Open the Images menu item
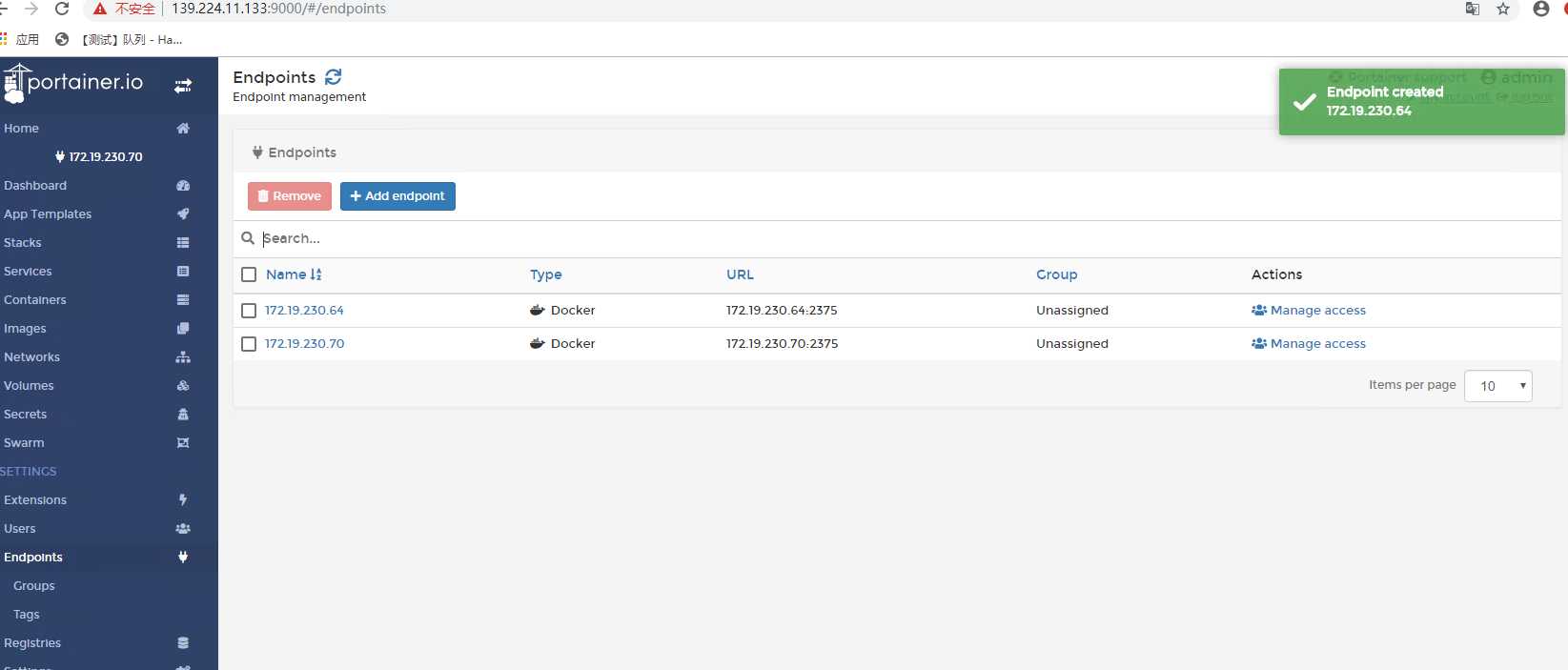The image size is (1568, 670). [x=25, y=328]
